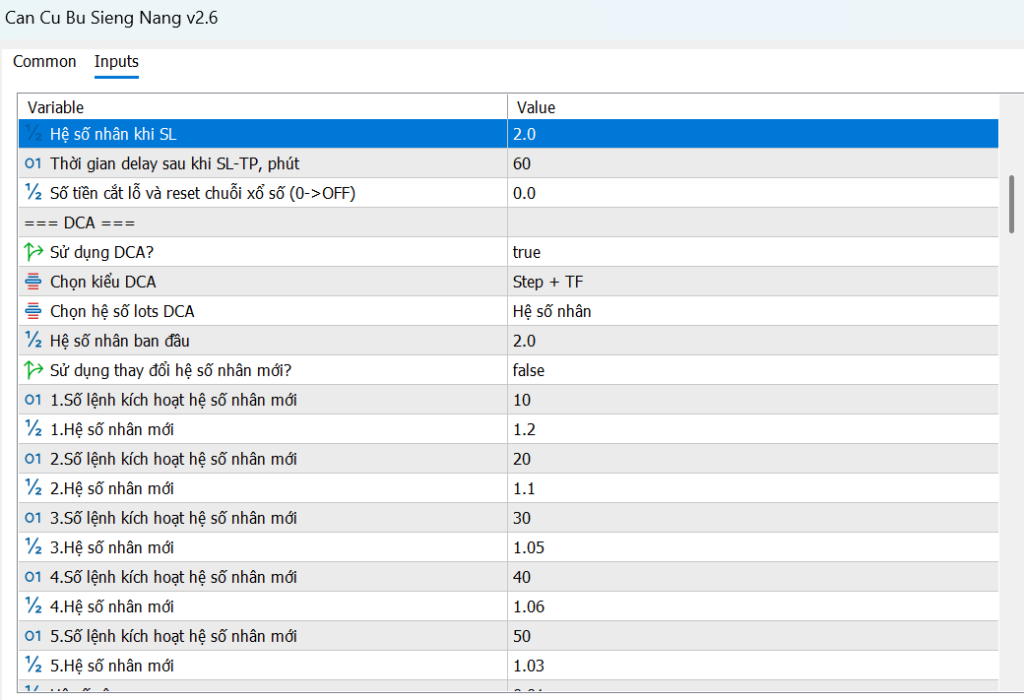Viewport: 1024px width, 700px height.
Task: Select the value 60 for delay time
Action: coord(522,164)
